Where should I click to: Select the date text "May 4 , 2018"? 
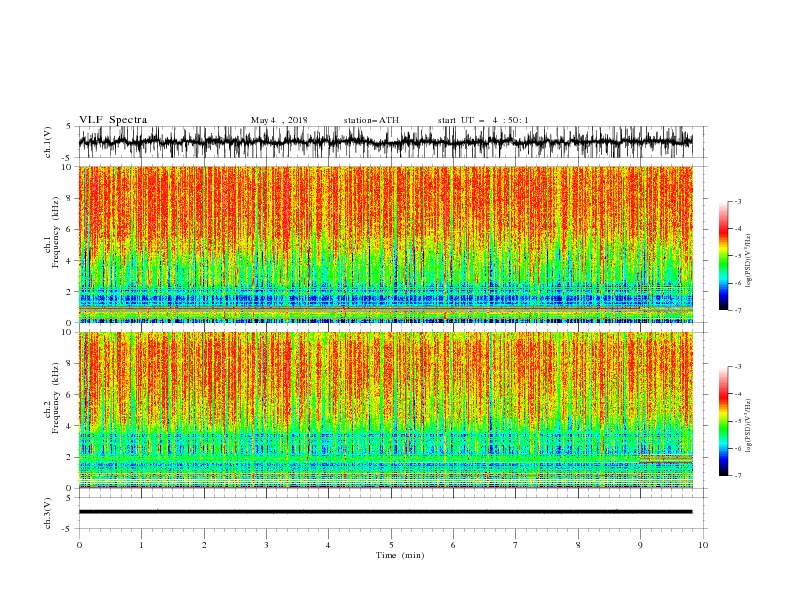coord(279,120)
